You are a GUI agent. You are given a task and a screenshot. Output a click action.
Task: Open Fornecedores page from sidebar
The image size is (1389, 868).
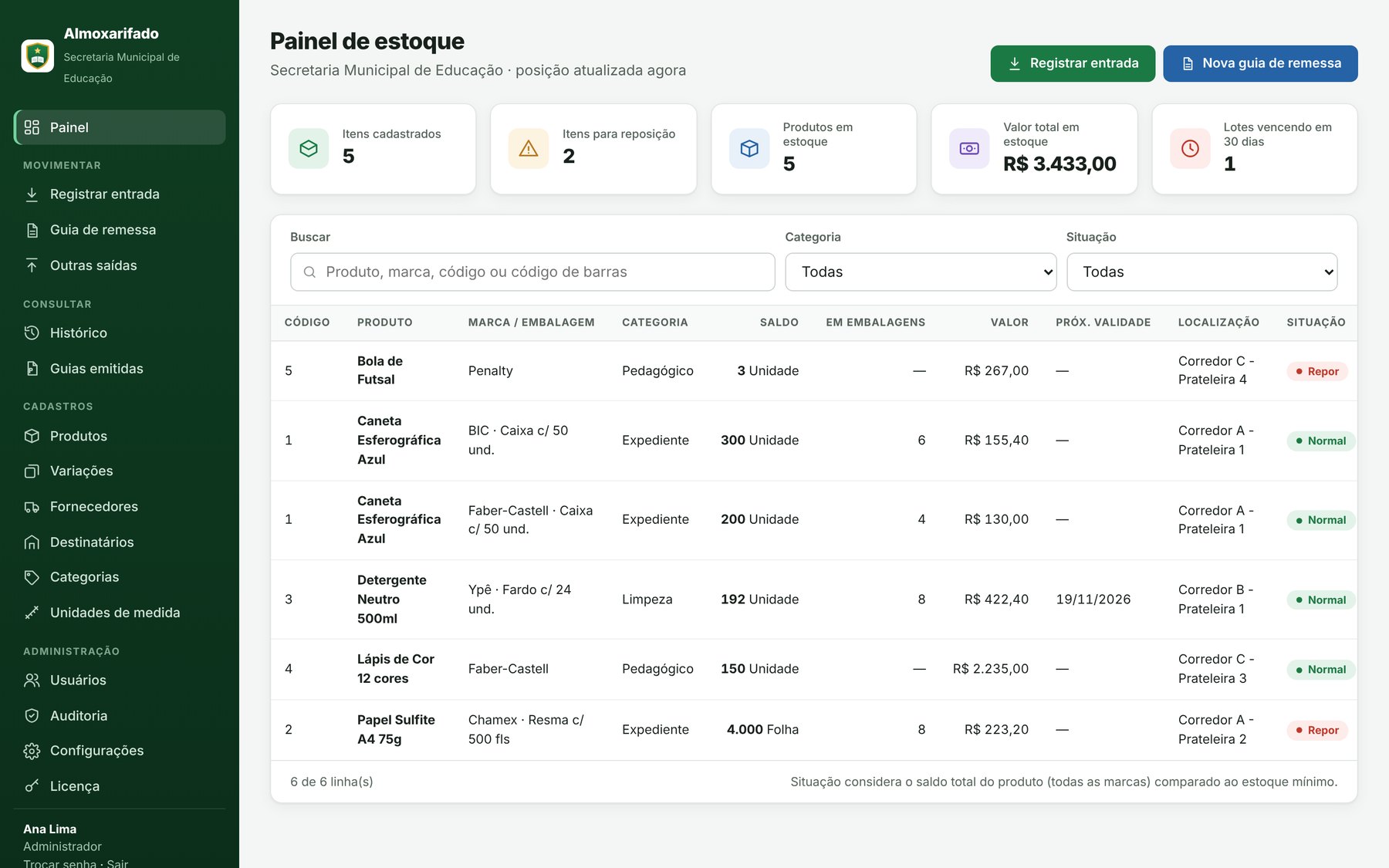tap(120, 507)
